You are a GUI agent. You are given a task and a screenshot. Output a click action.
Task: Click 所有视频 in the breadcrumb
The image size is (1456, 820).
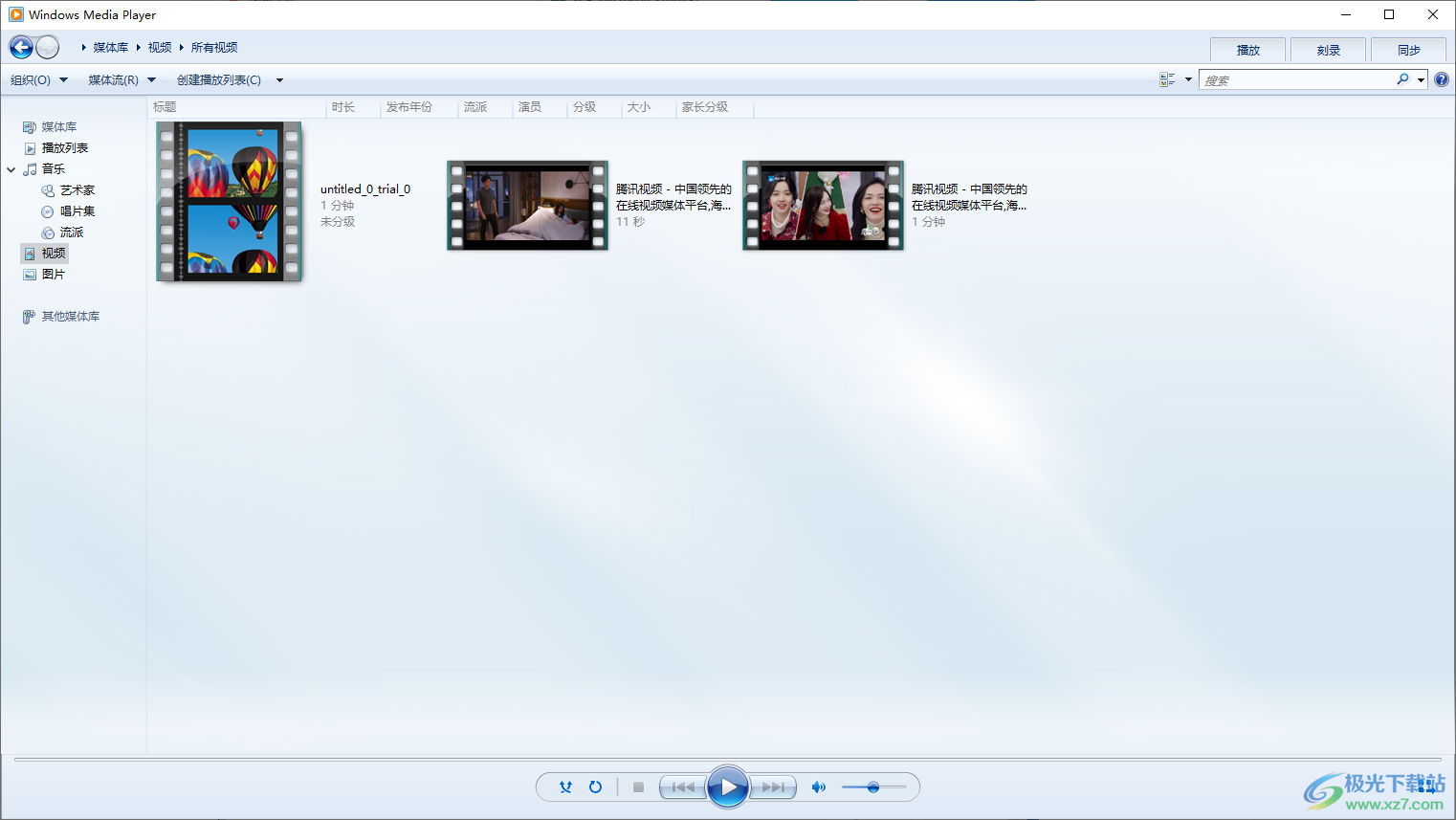(214, 47)
